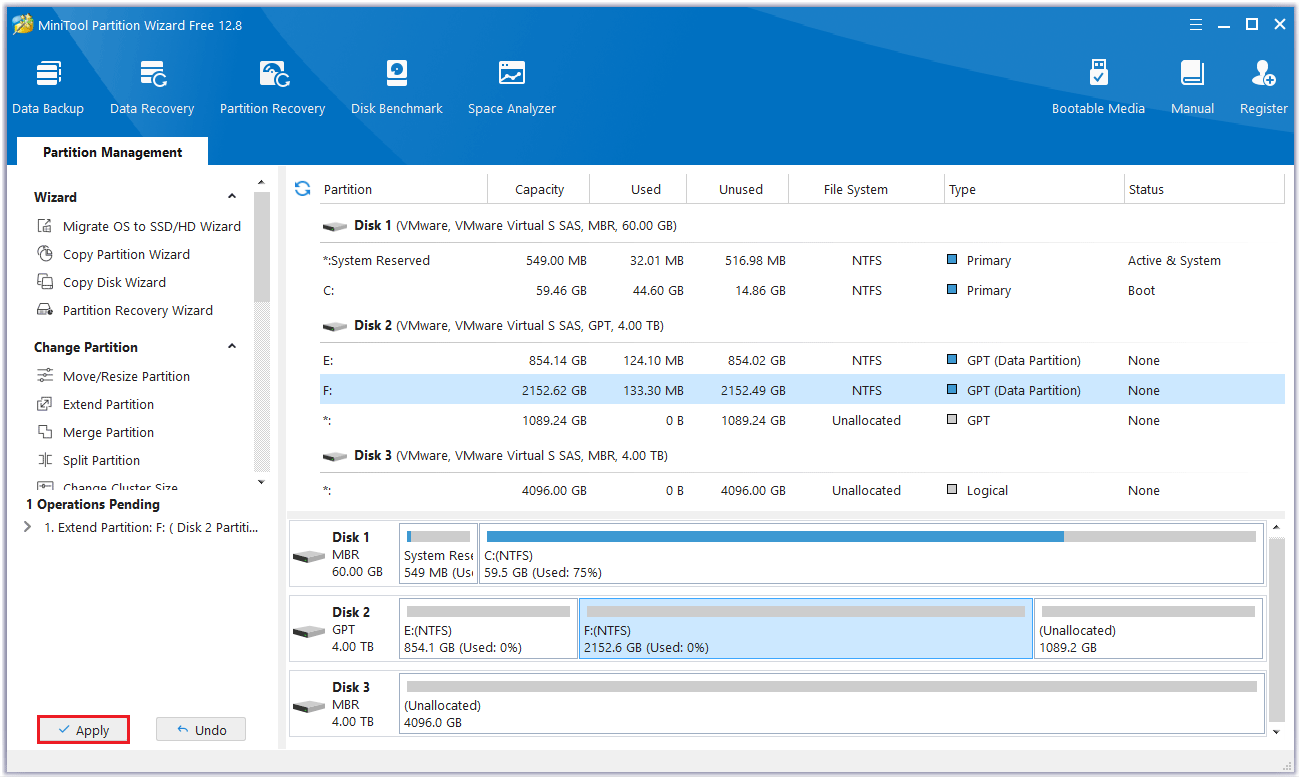Sort by the Unused column header

coord(740,189)
